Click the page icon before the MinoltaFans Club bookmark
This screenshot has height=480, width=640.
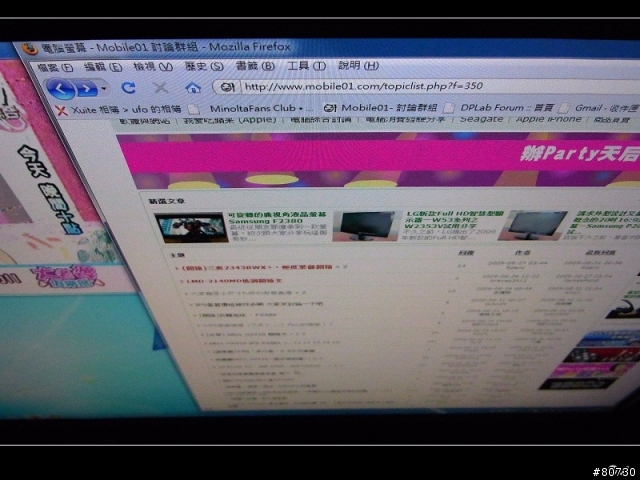click(x=194, y=109)
